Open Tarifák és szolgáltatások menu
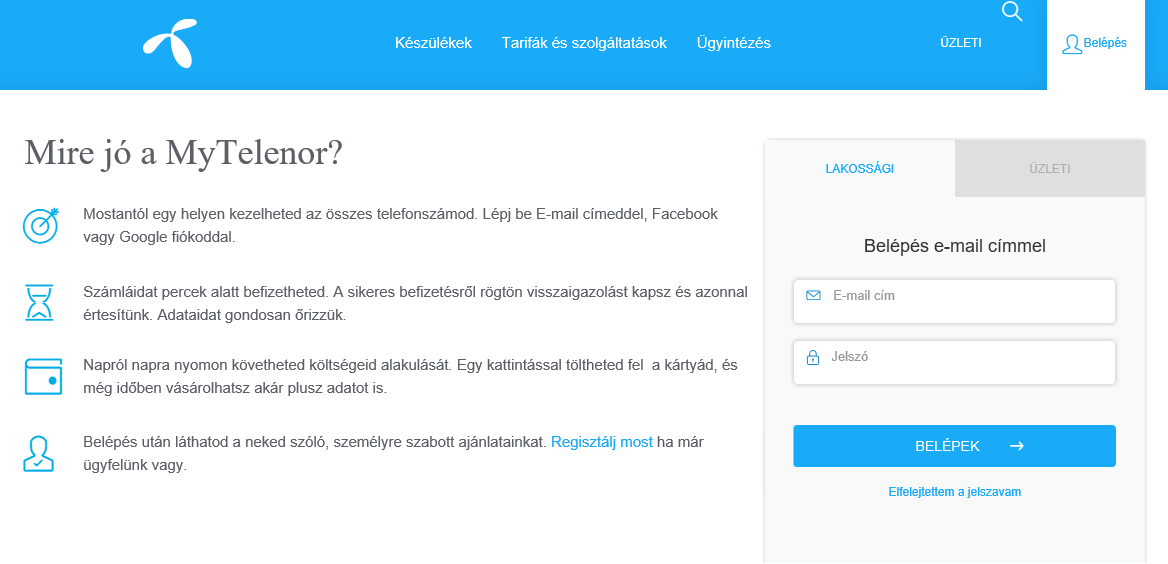The image size is (1168, 564). pos(584,43)
